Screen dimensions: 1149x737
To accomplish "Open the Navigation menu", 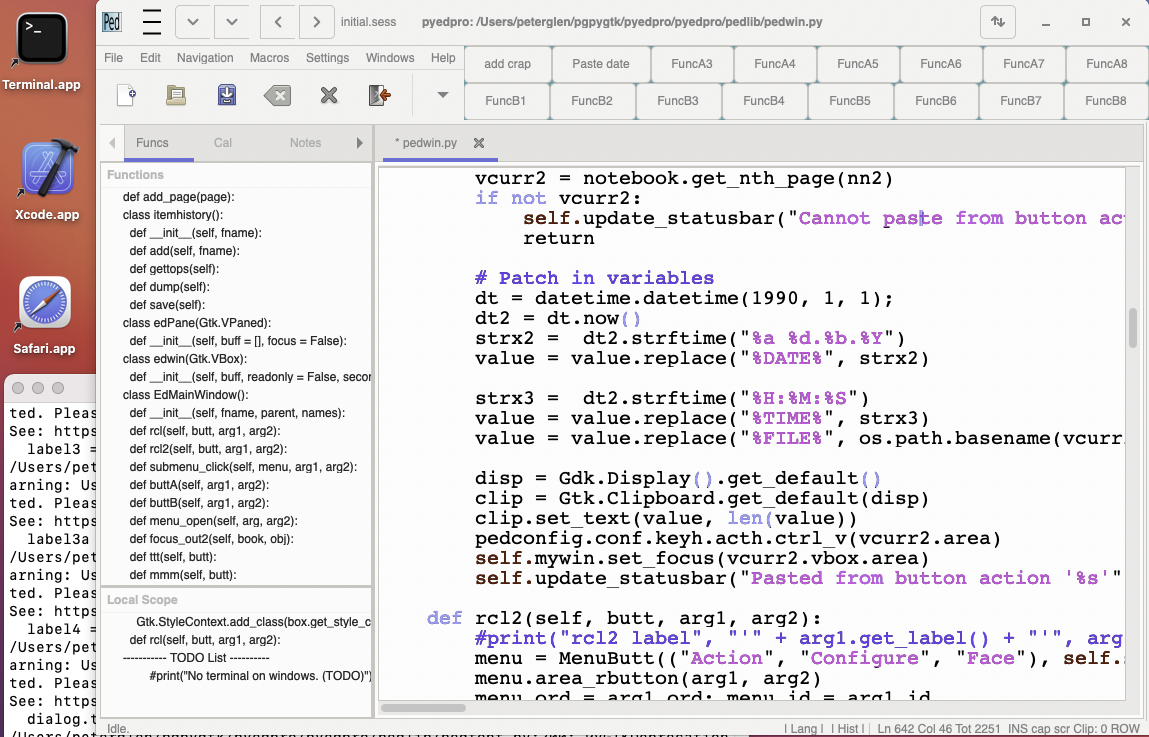I will [x=205, y=58].
